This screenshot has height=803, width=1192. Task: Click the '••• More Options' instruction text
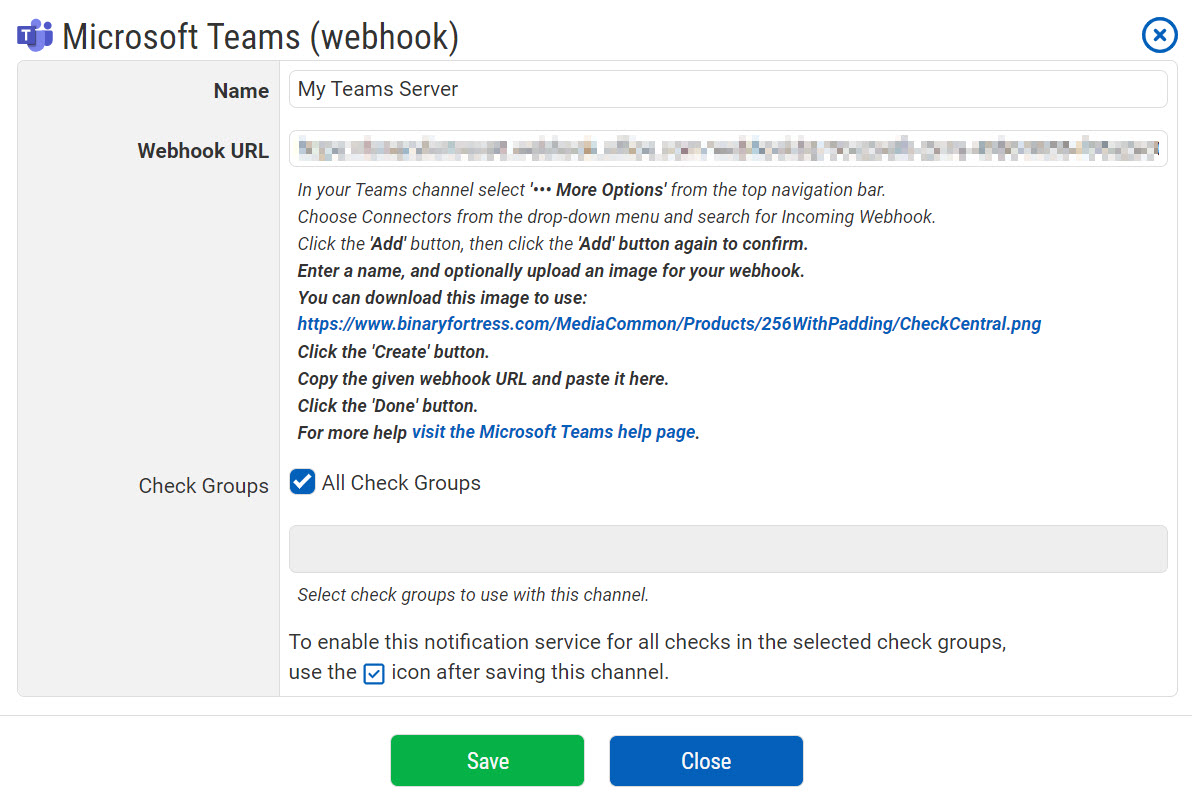598,189
